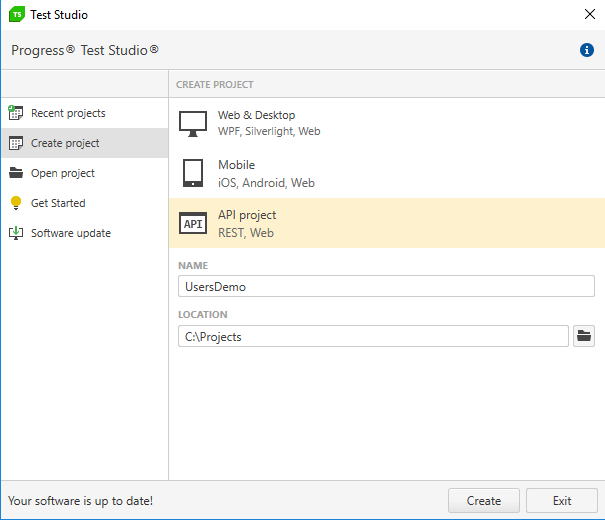Open the Recent projects section
The width and height of the screenshot is (605, 520).
pyautogui.click(x=68, y=113)
